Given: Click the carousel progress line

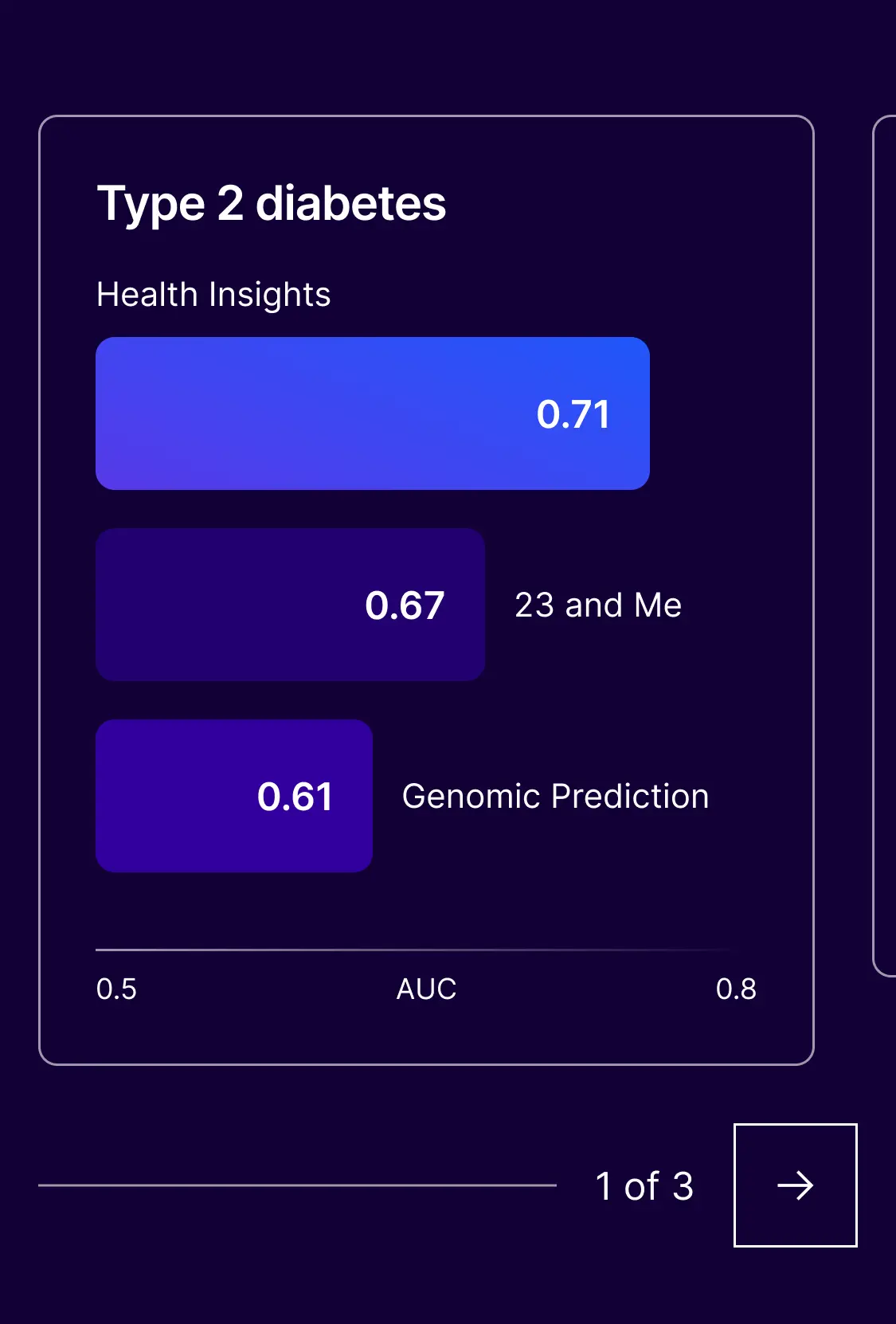Looking at the screenshot, I should (297, 1185).
